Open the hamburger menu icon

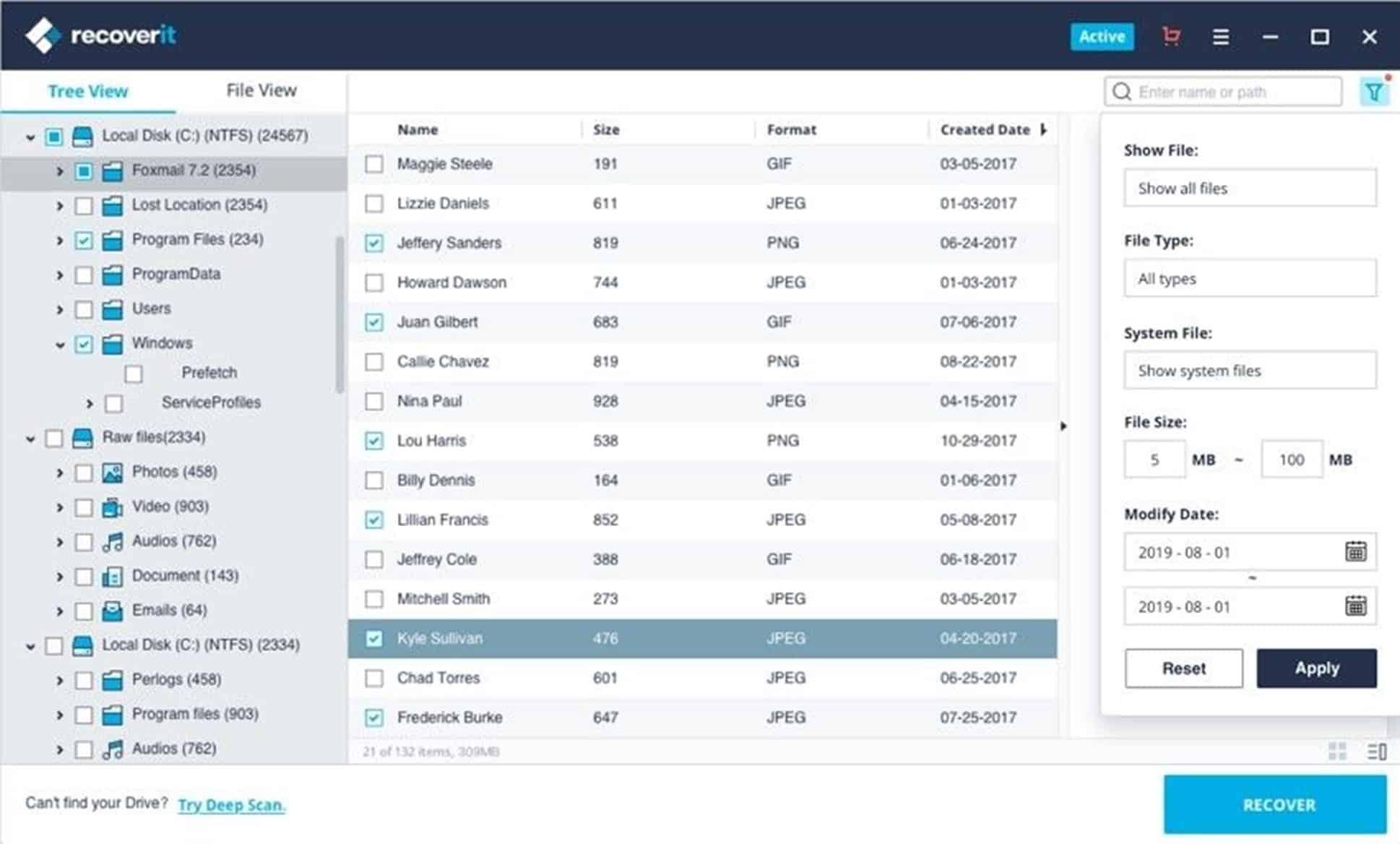(x=1220, y=36)
